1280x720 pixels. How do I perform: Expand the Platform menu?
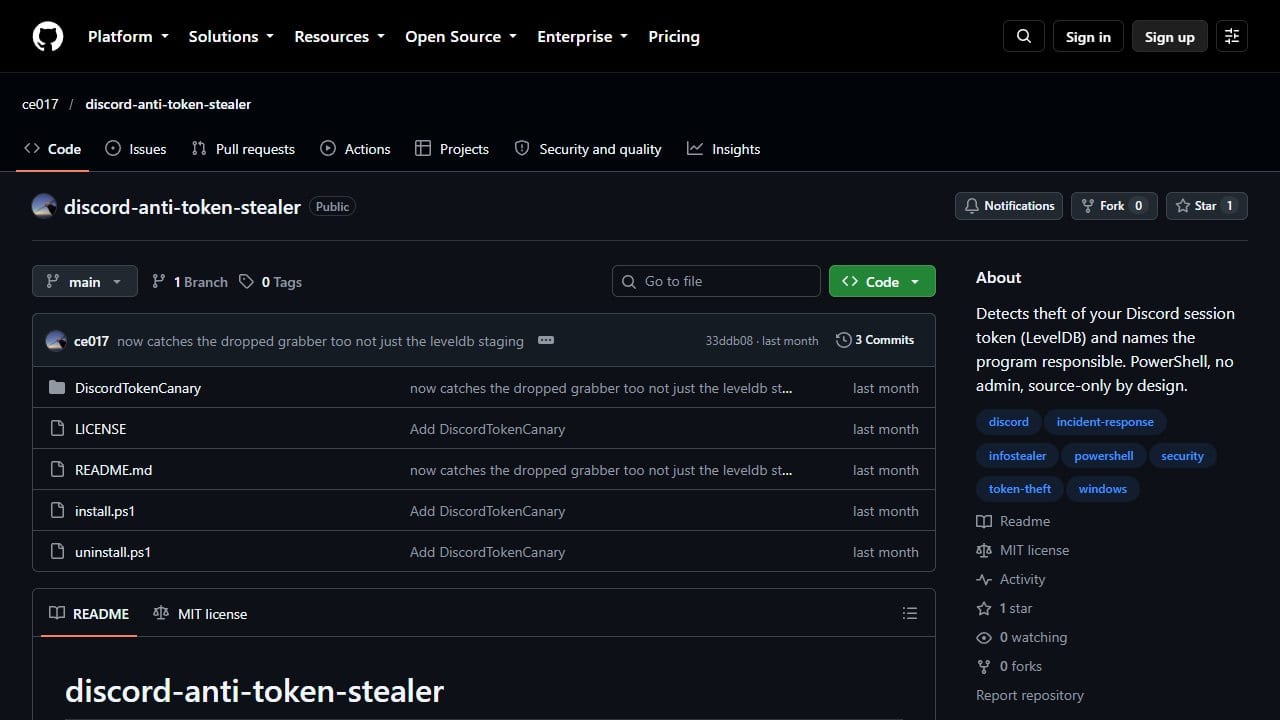pyautogui.click(x=129, y=36)
